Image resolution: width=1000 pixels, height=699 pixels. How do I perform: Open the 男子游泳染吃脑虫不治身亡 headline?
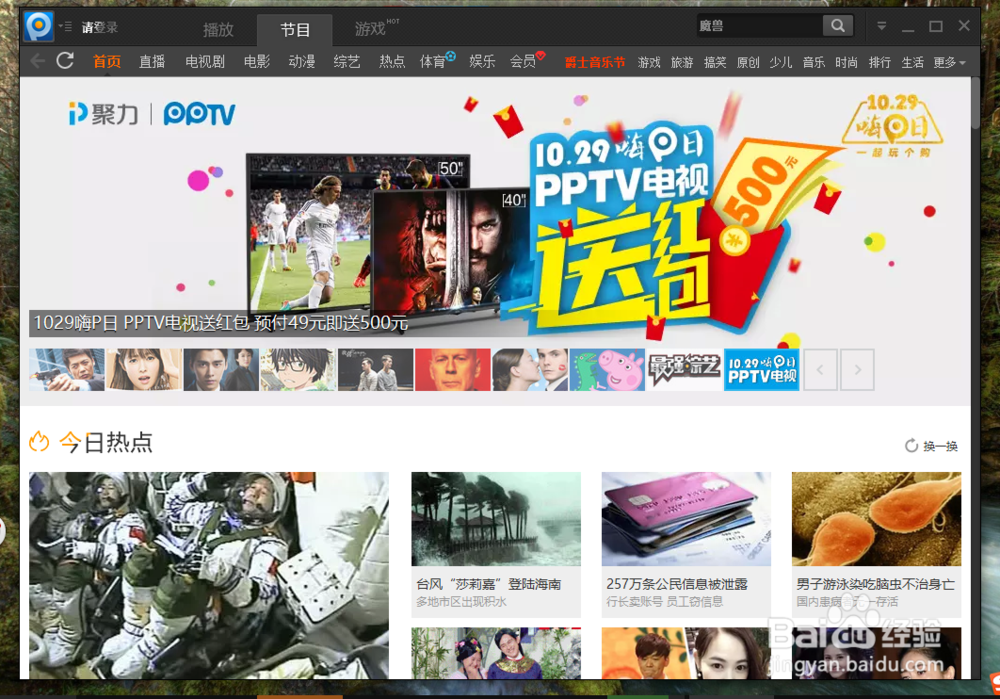(x=876, y=584)
